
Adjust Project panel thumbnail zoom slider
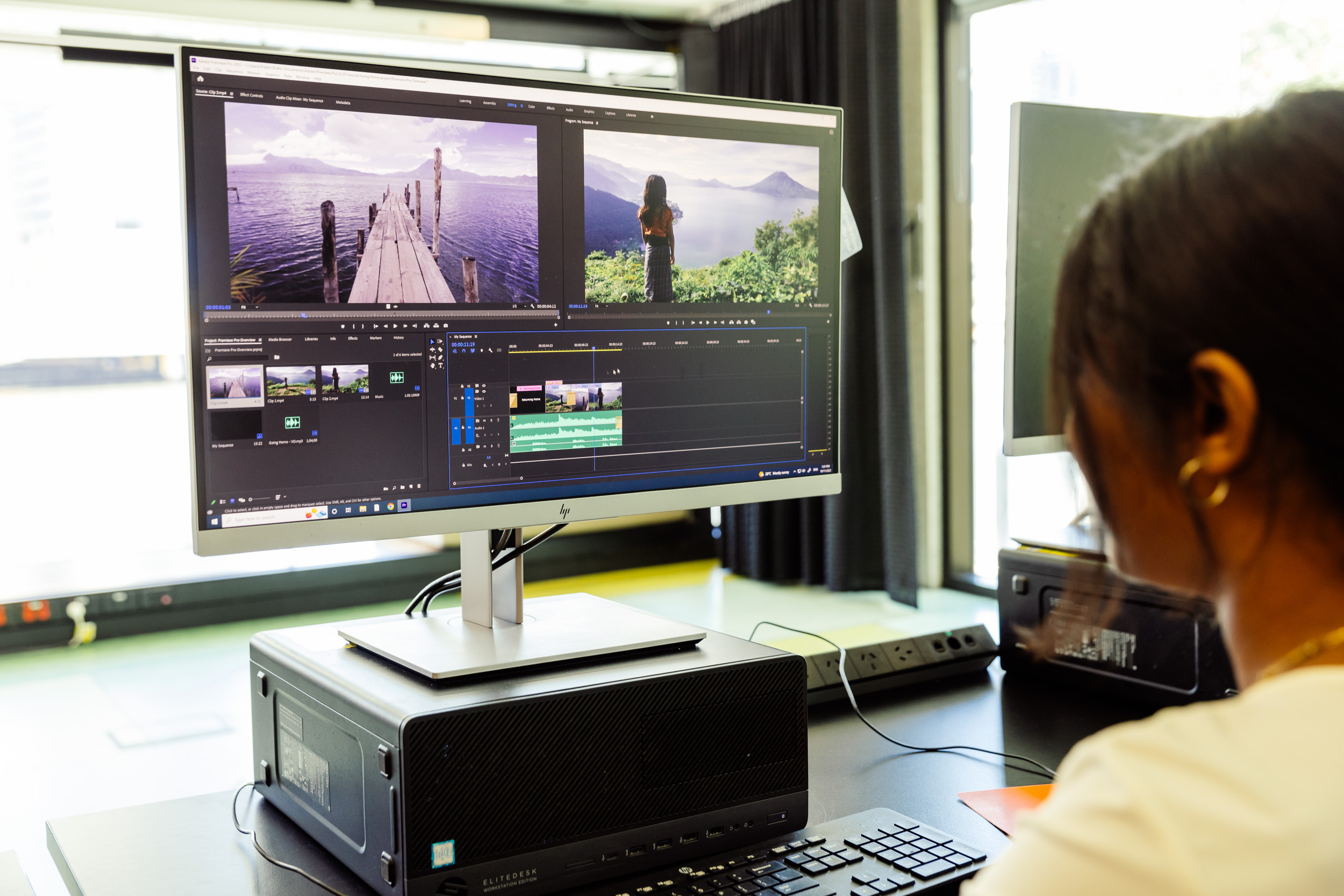(251, 499)
